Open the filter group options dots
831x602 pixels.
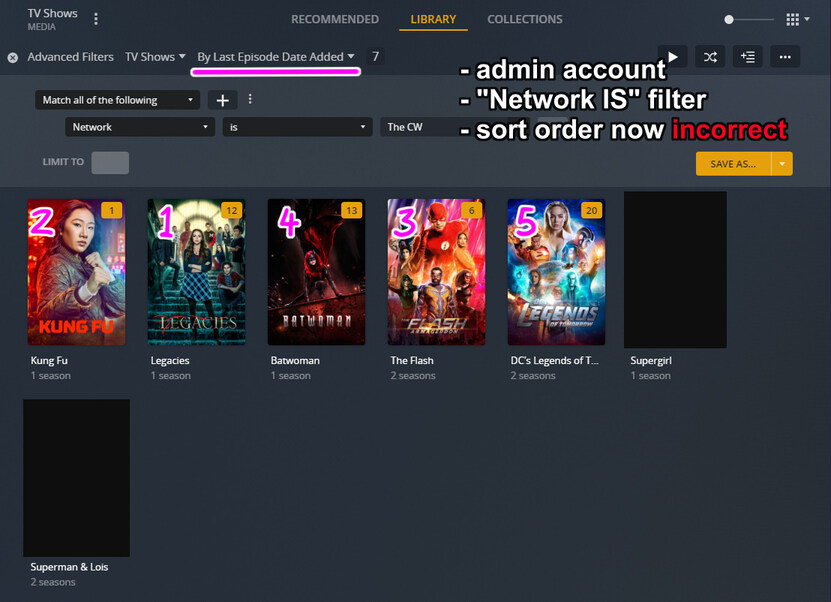(x=250, y=99)
